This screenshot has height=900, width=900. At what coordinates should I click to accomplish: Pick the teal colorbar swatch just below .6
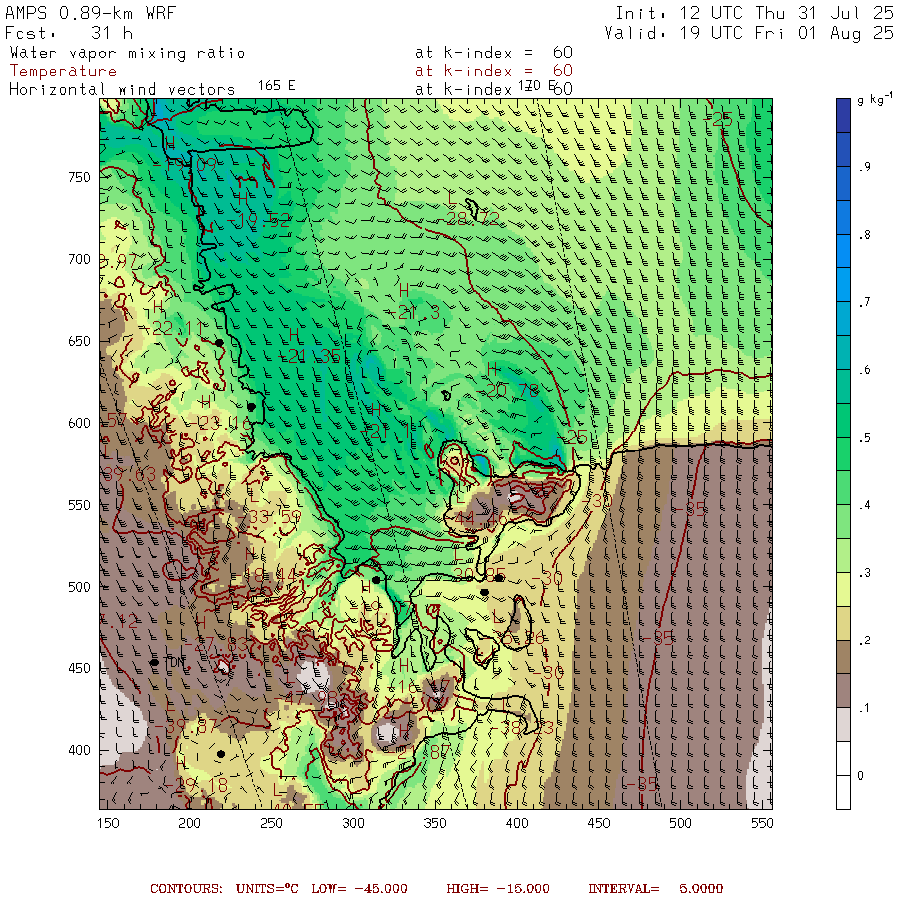point(843,386)
